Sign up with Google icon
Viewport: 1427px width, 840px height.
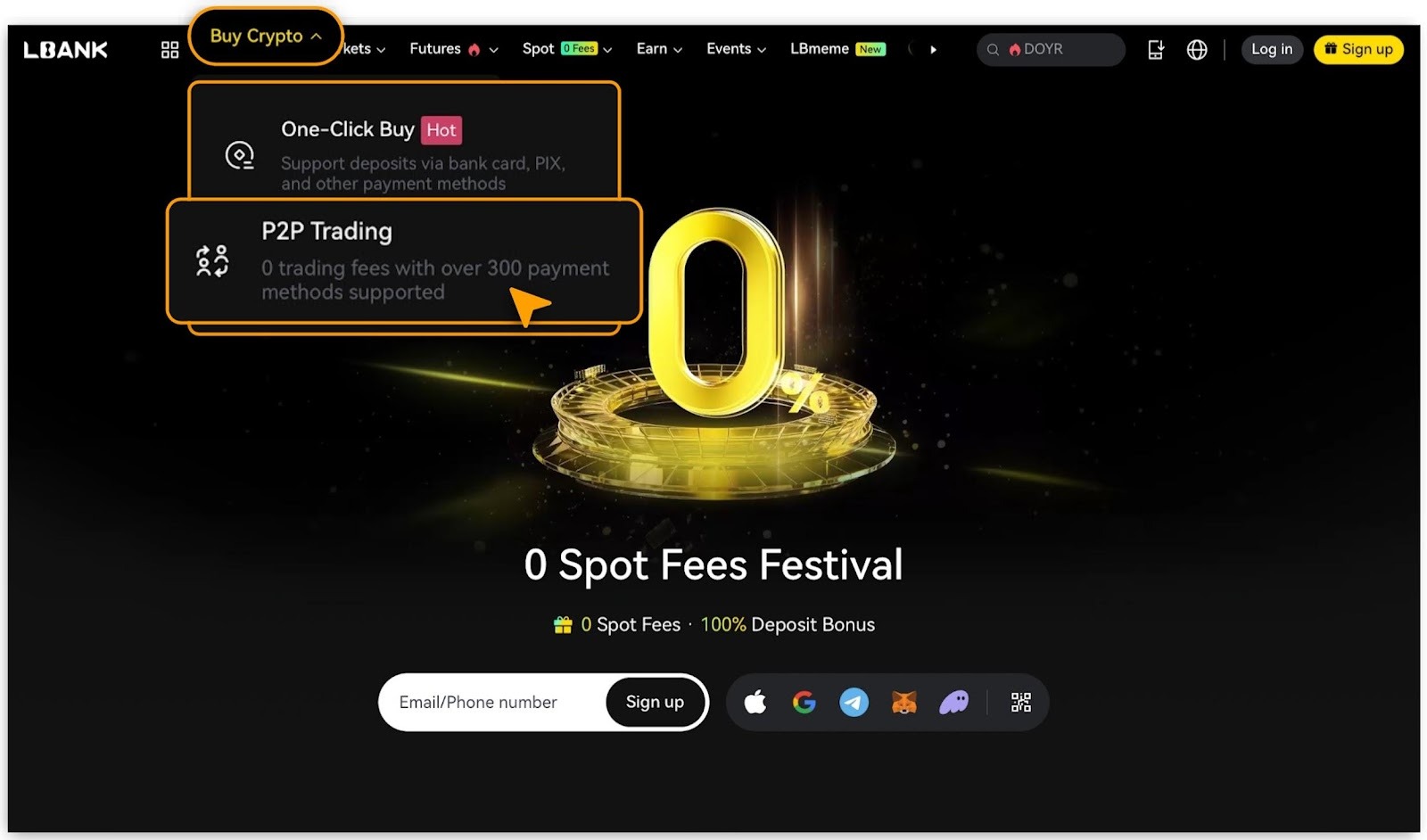[x=804, y=703]
